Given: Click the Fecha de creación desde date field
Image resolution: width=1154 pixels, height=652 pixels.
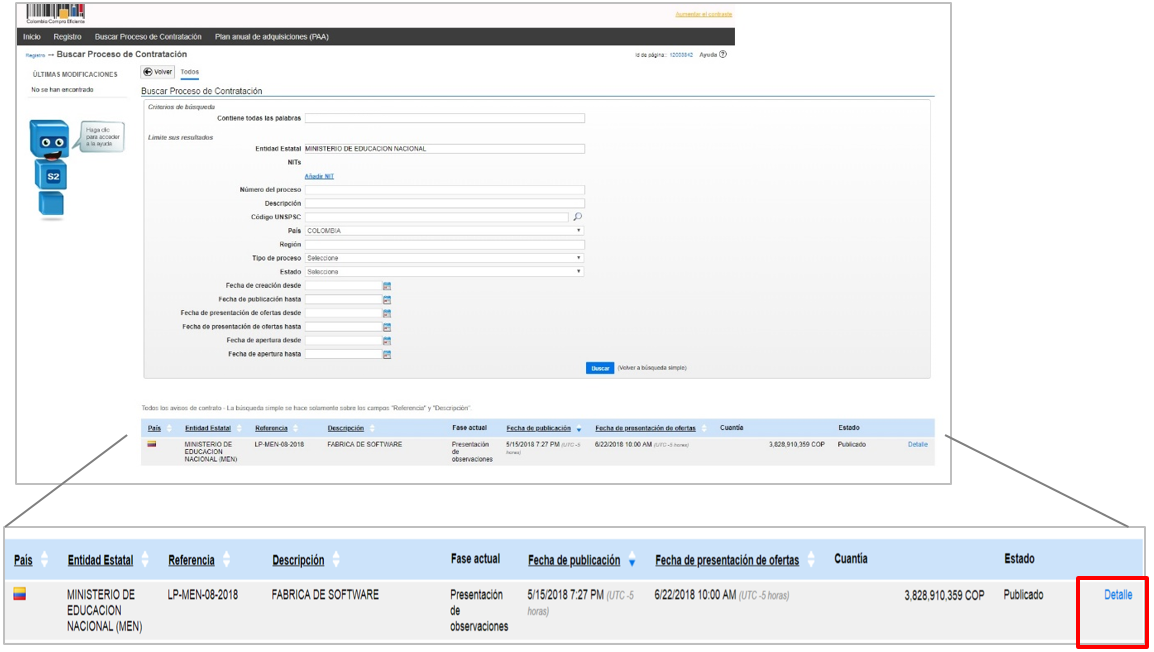Looking at the screenshot, I should [x=343, y=286].
